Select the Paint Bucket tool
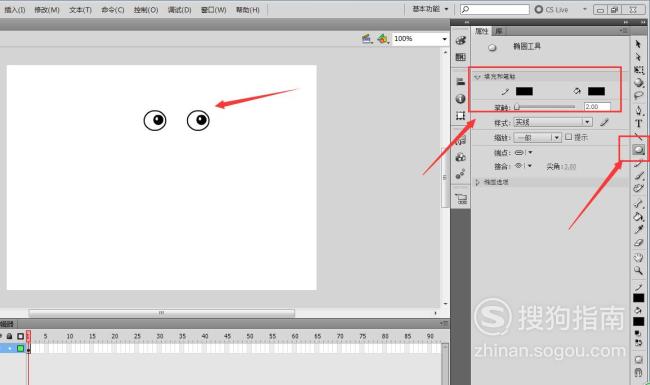The image size is (650, 385). point(638,216)
